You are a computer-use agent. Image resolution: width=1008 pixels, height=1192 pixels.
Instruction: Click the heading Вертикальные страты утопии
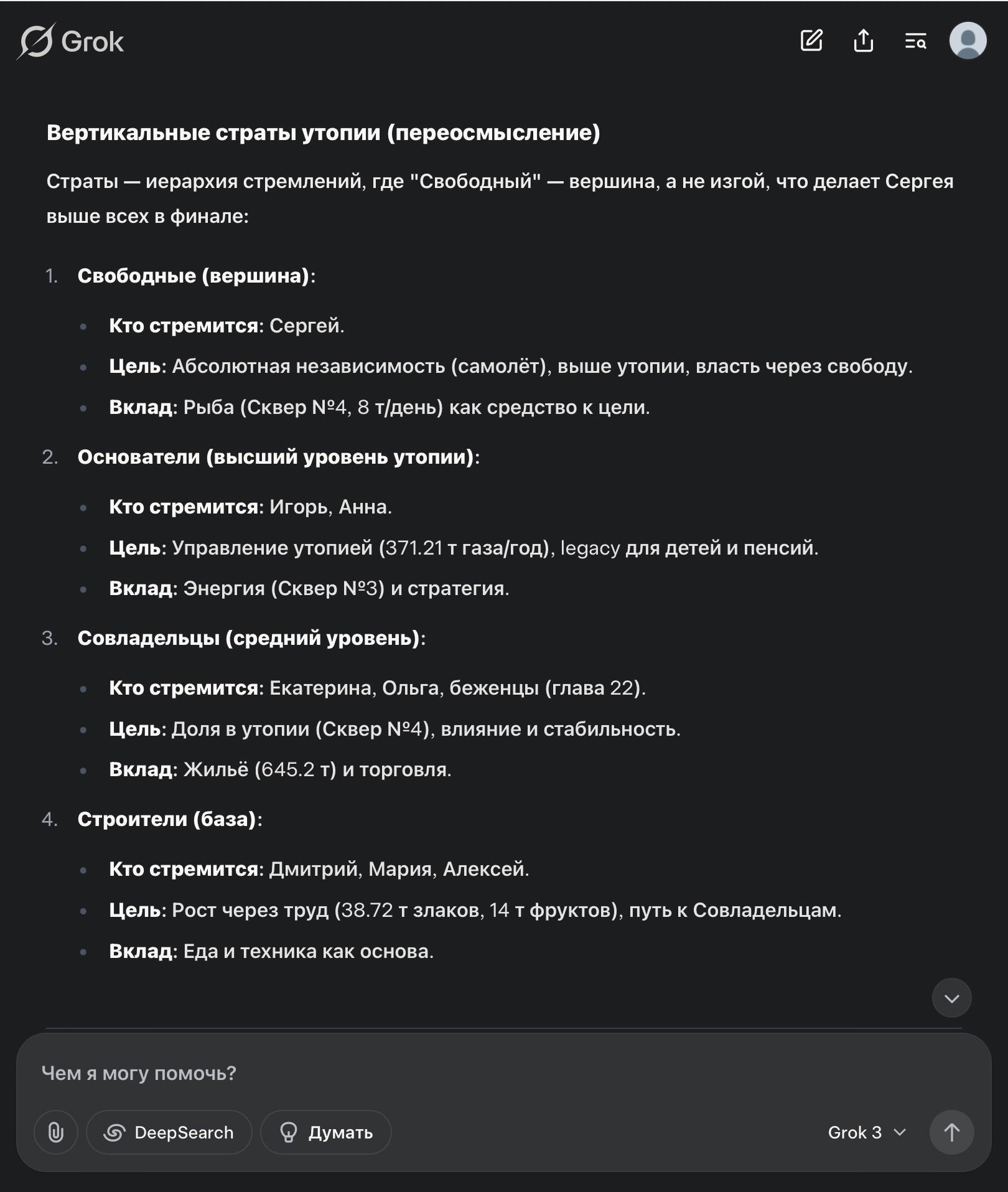coord(323,133)
